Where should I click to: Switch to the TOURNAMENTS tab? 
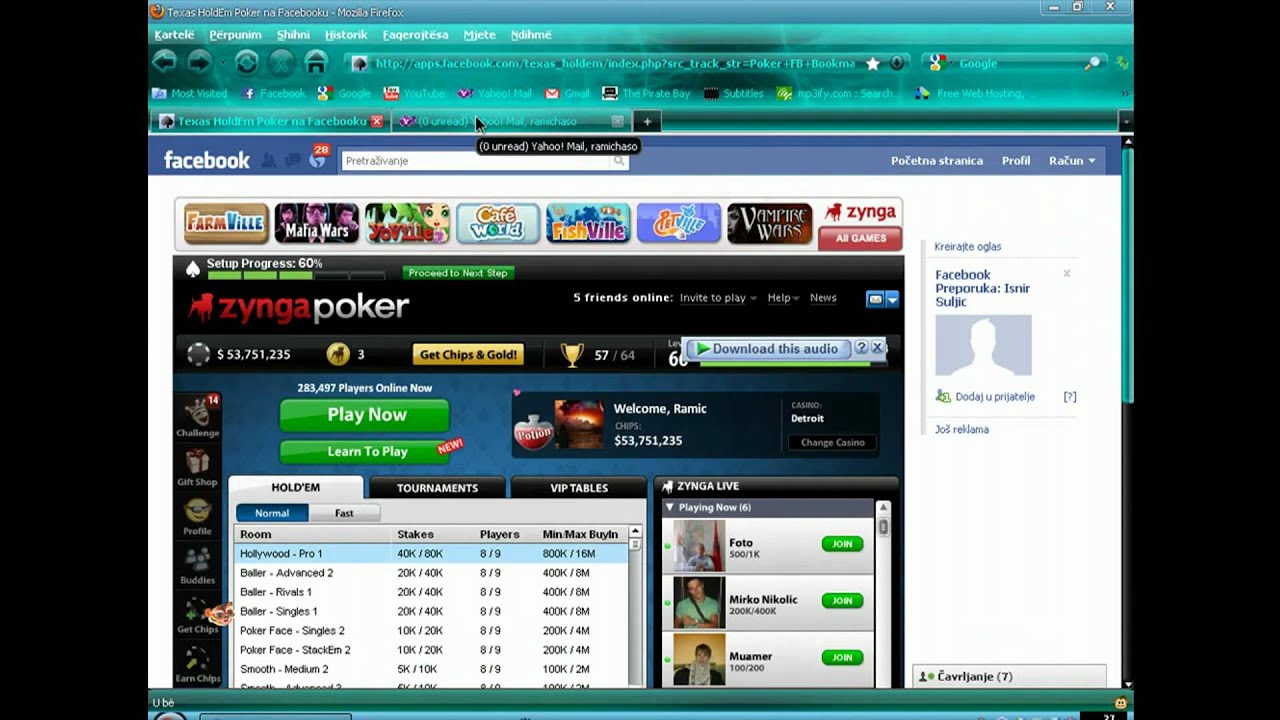437,488
